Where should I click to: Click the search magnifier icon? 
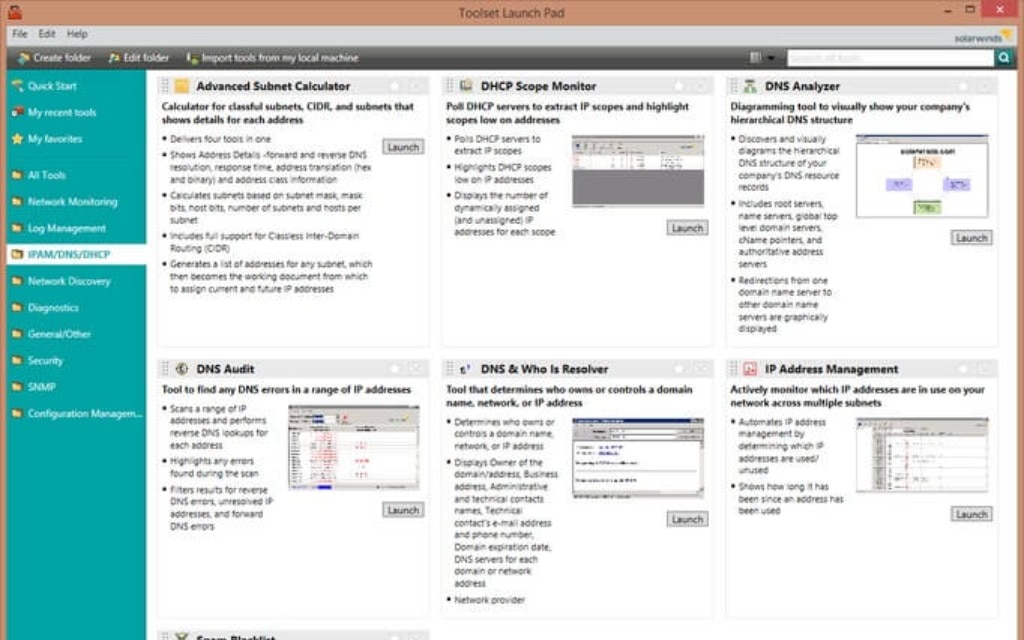coord(1004,57)
